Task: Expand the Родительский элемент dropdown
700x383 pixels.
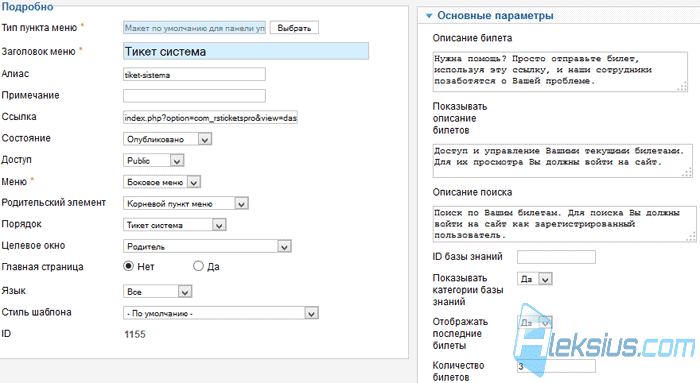Action: (x=186, y=204)
